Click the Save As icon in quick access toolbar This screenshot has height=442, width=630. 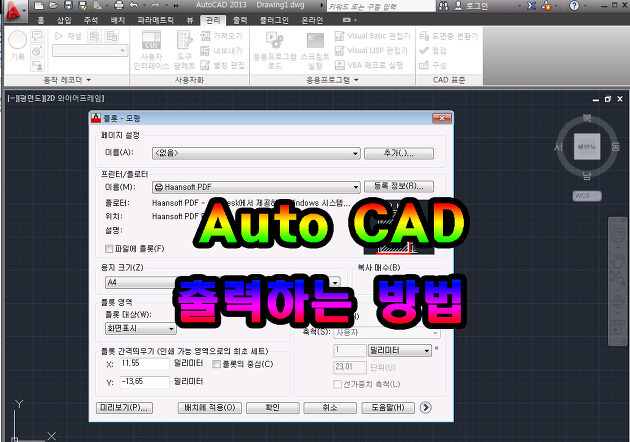[x=83, y=6]
